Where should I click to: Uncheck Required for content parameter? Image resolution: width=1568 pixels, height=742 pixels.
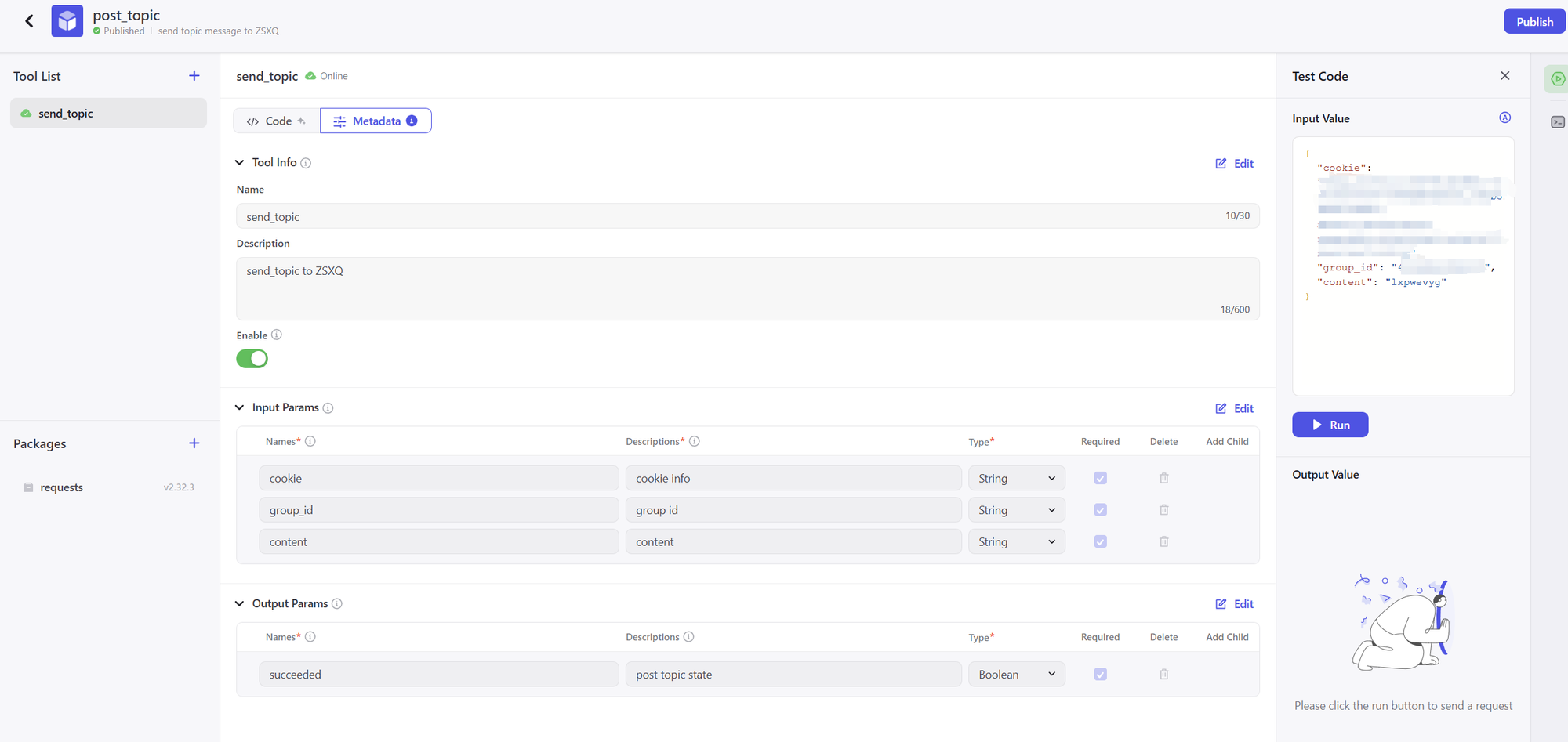click(1100, 541)
